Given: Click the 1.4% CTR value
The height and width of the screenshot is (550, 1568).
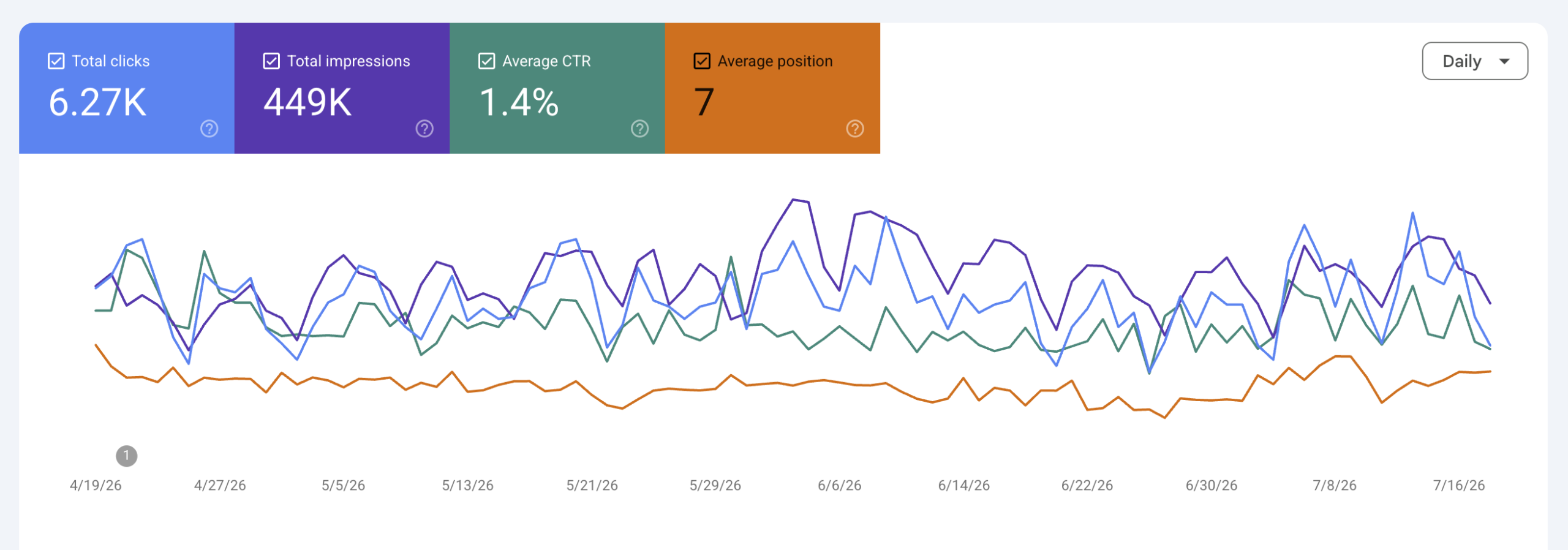Looking at the screenshot, I should [519, 102].
